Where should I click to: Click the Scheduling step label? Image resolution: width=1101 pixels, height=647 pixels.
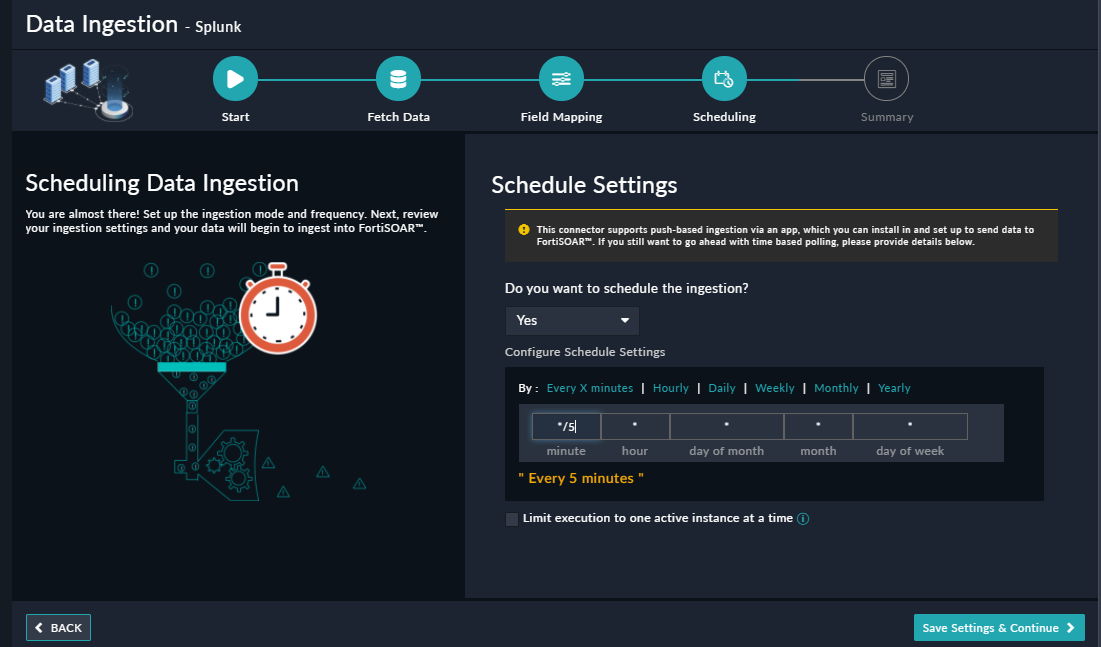coord(724,117)
